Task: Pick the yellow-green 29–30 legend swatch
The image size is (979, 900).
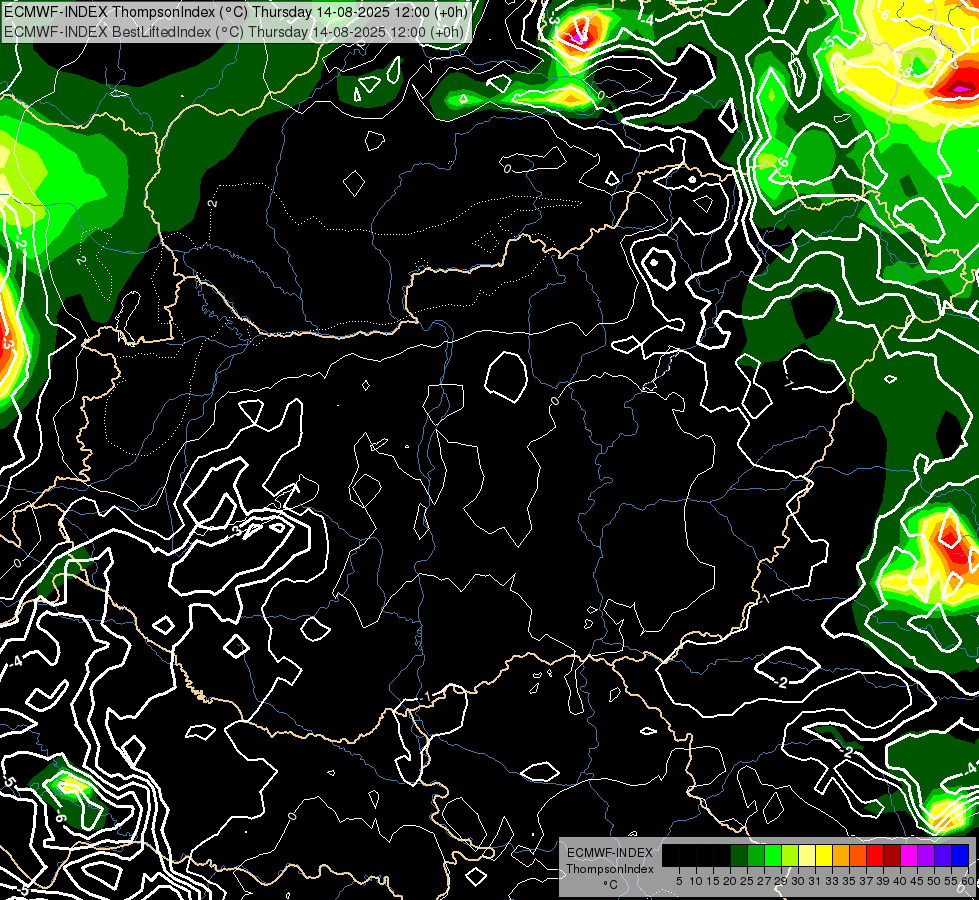Action: tap(790, 855)
